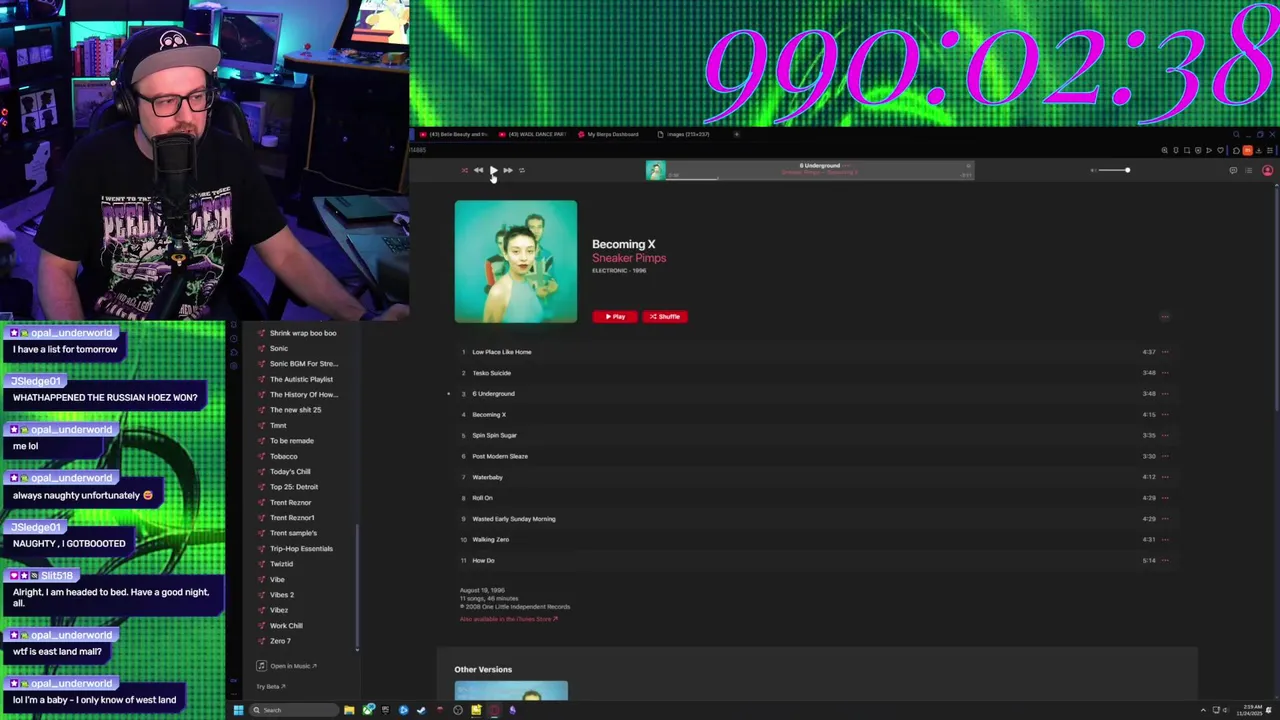1280x720 pixels.
Task: Open Trip-Hop Essentials playlist
Action: point(301,549)
